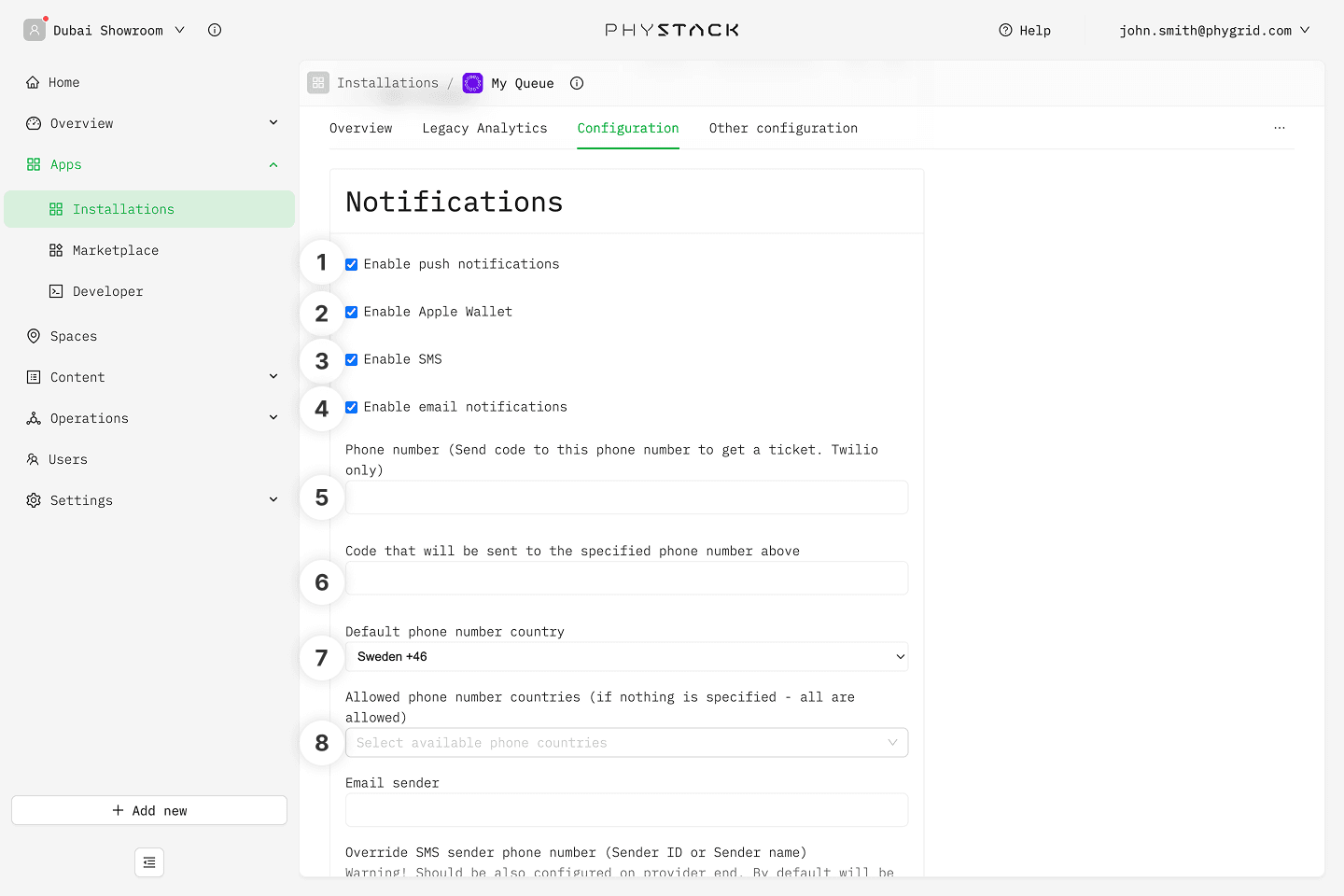Open the three-dot more options menu

tap(1279, 128)
